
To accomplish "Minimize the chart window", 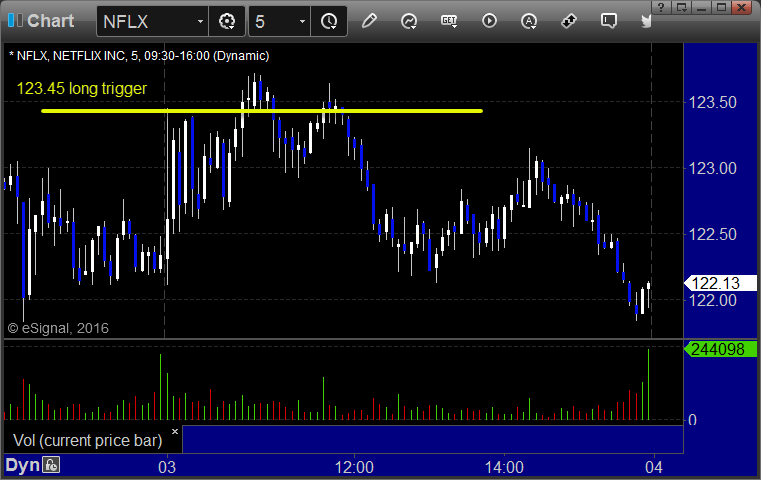I will click(702, 7).
